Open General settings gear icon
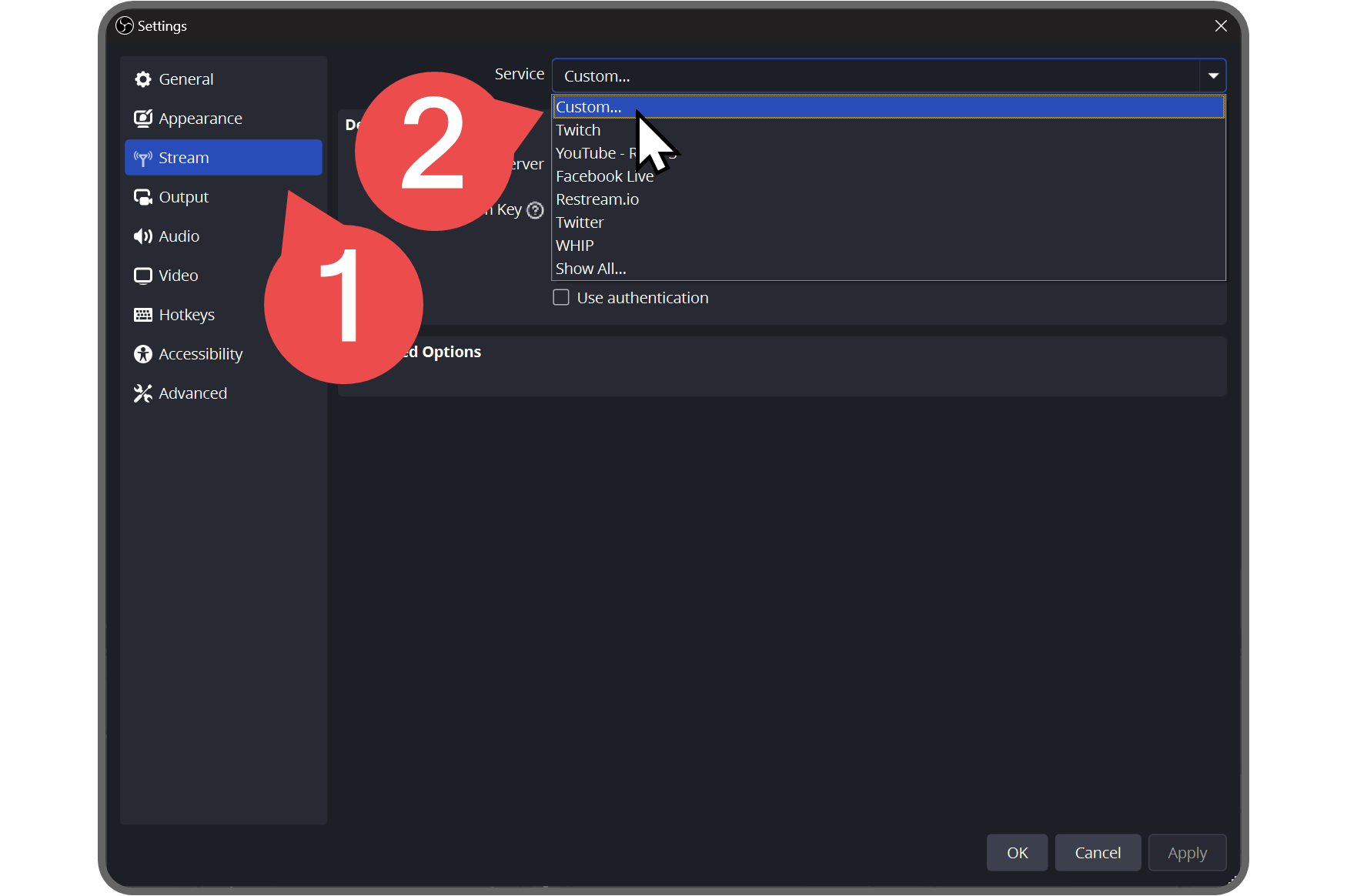 (142, 79)
